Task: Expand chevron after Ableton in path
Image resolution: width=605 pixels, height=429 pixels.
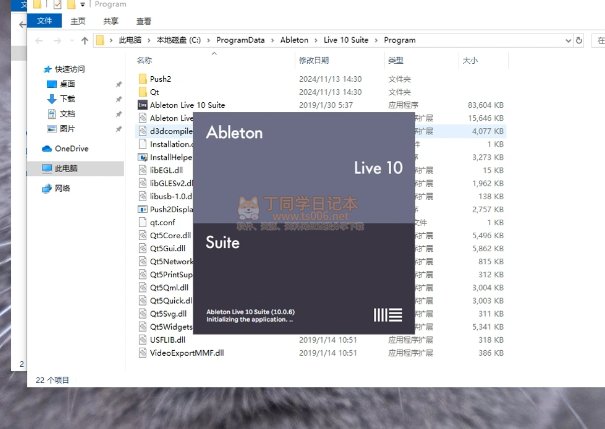Action: tap(316, 41)
